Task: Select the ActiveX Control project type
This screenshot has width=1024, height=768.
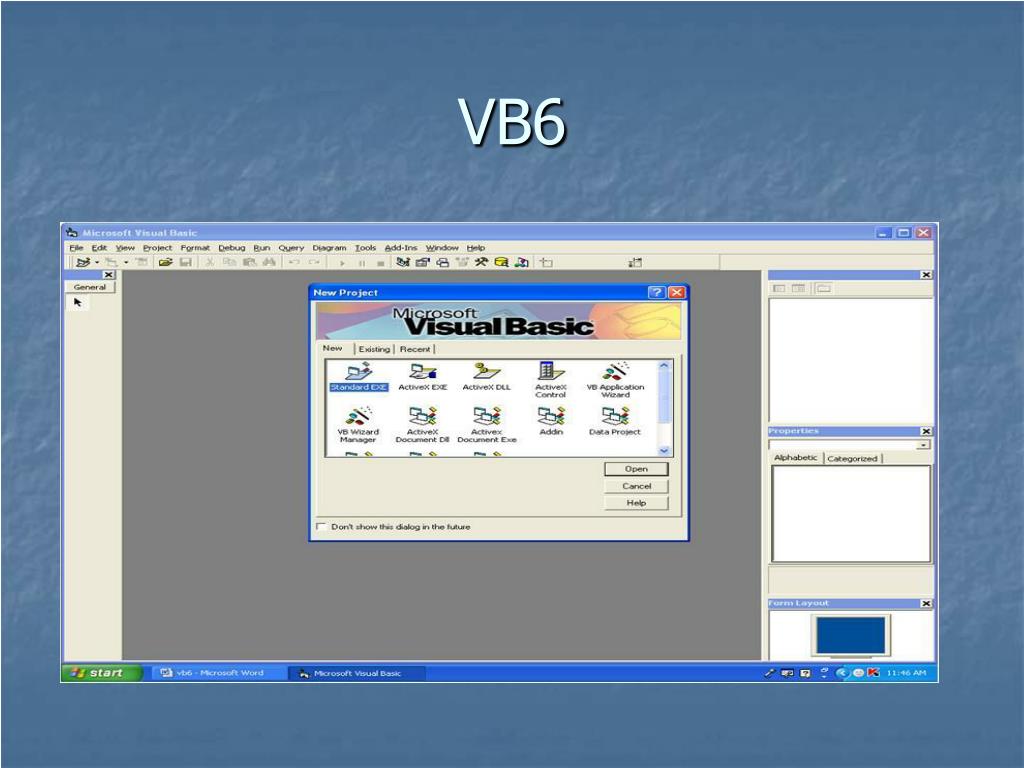Action: pyautogui.click(x=551, y=380)
